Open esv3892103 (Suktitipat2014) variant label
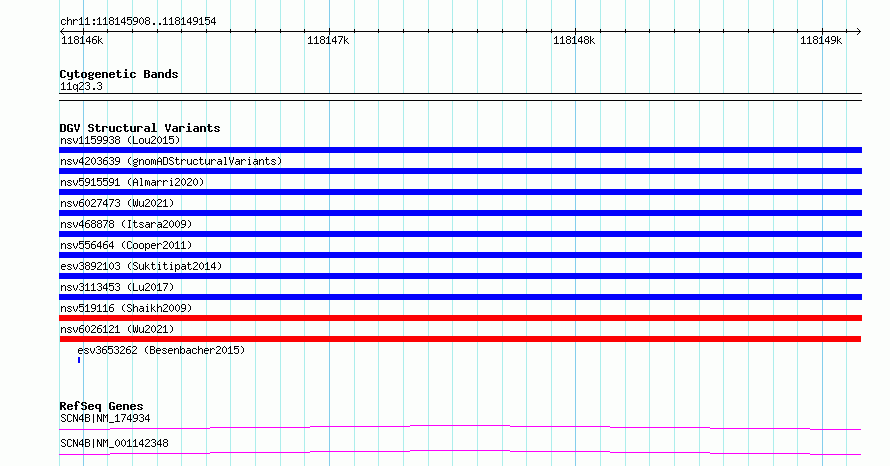This screenshot has width=890, height=466. (x=141, y=266)
